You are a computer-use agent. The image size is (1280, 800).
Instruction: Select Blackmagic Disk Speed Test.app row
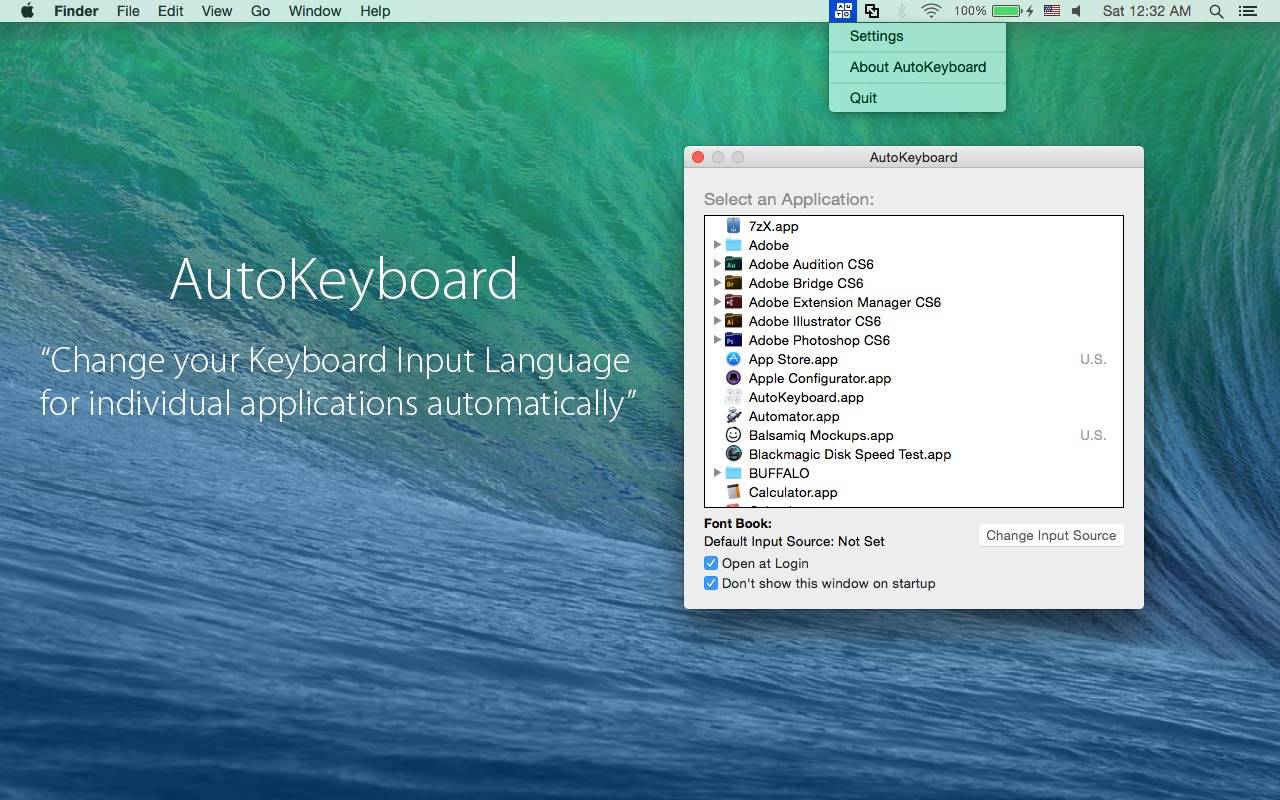pyautogui.click(x=914, y=454)
